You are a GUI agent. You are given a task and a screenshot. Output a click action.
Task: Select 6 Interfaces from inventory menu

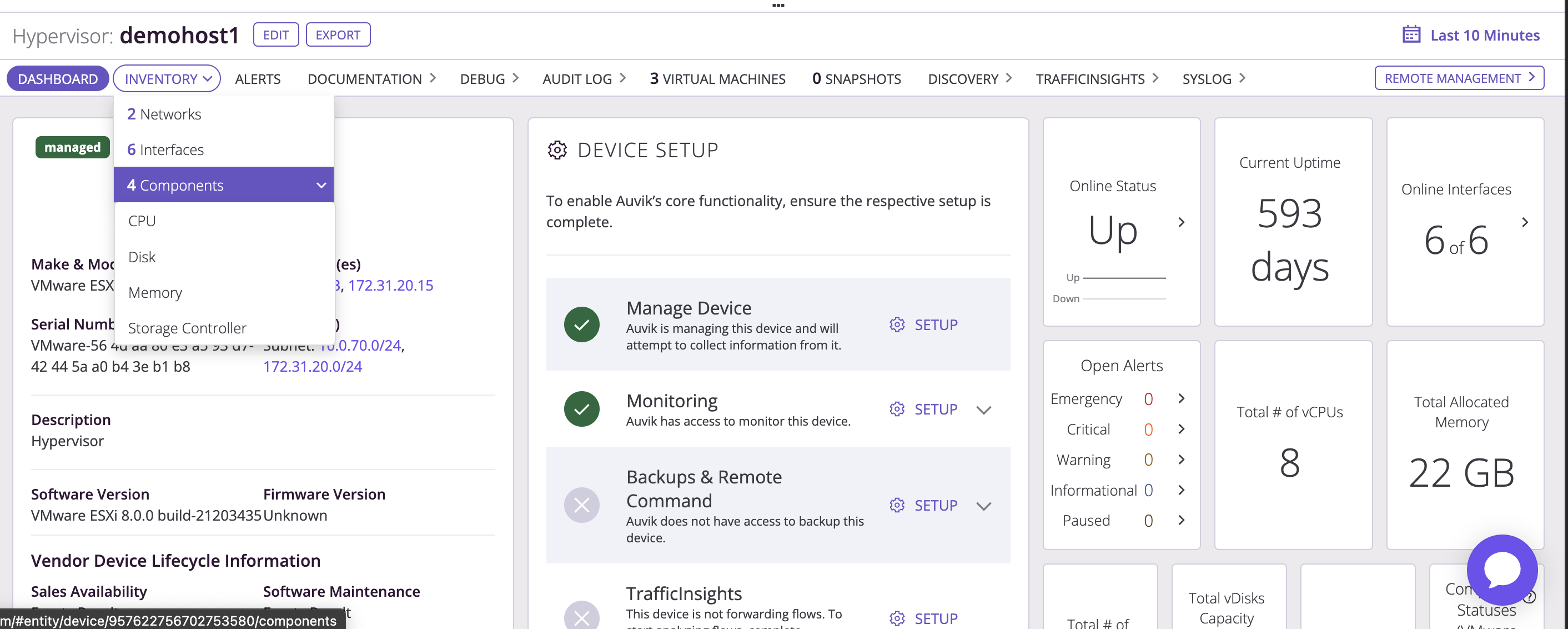pos(223,149)
